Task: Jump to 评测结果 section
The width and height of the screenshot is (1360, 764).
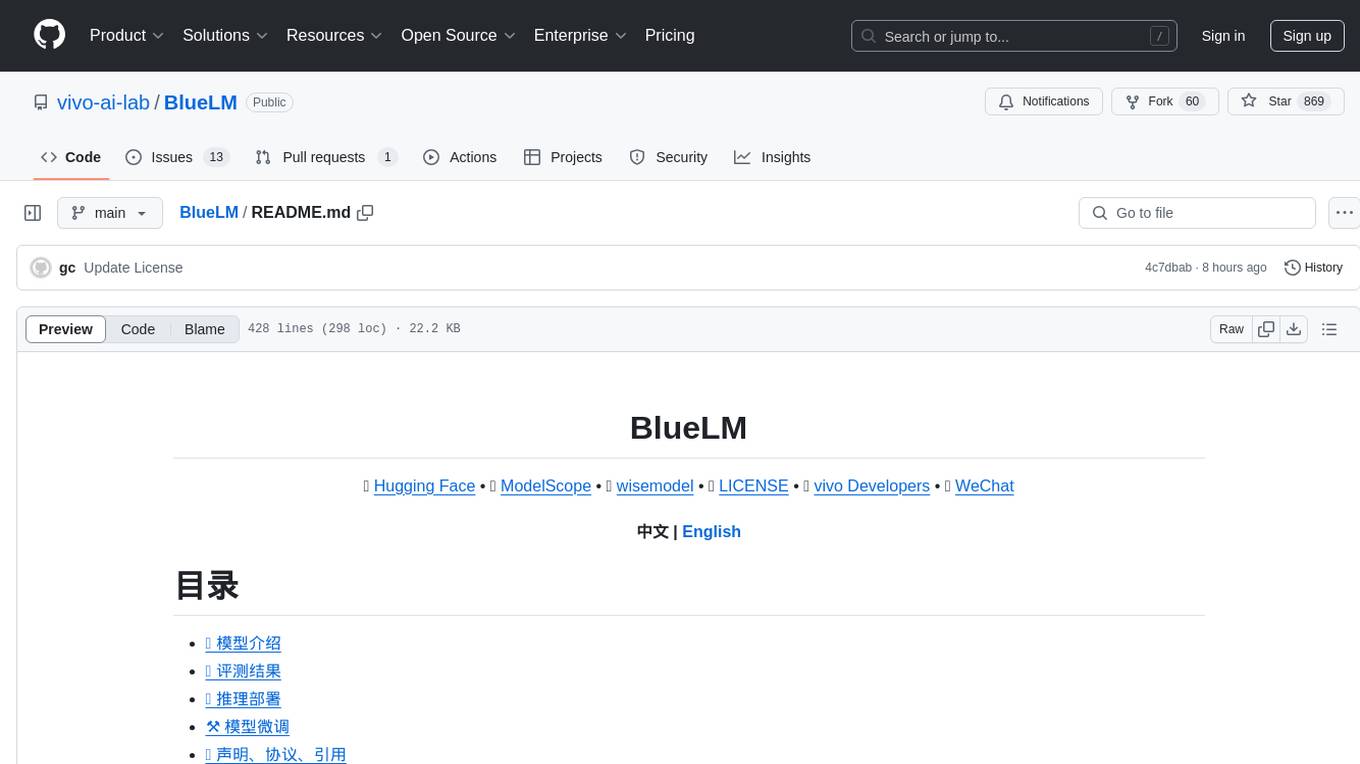Action: point(243,671)
